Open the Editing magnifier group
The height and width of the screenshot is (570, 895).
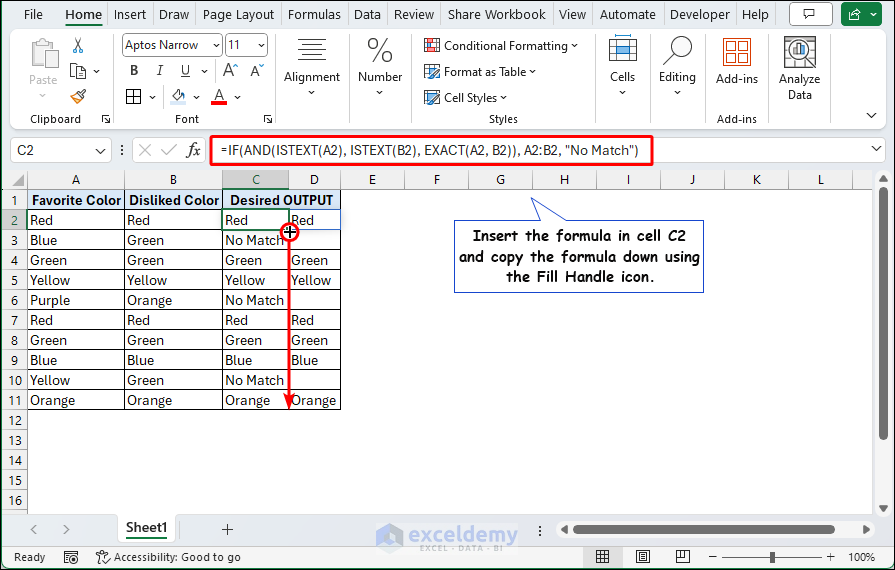pos(677,67)
